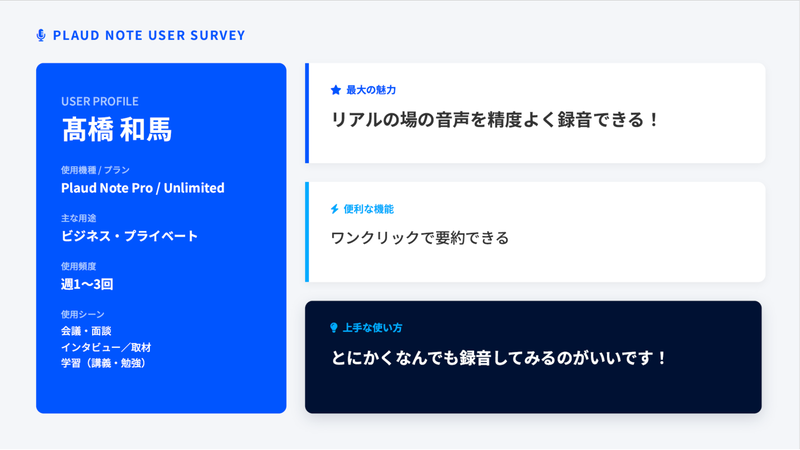800x450 pixels.
Task: Click the USER PROFILE label
Action: tap(100, 101)
